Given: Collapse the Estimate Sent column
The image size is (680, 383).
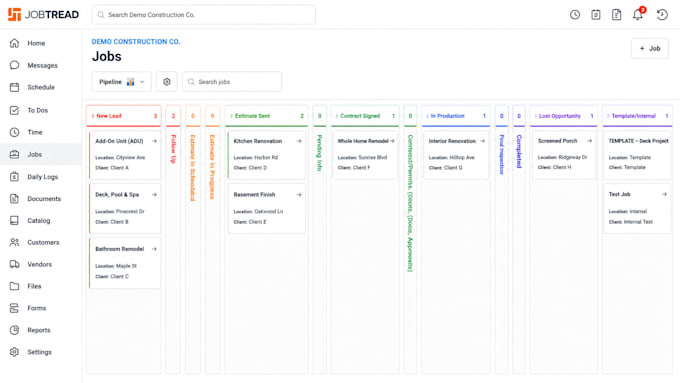Looking at the screenshot, I should click(231, 116).
